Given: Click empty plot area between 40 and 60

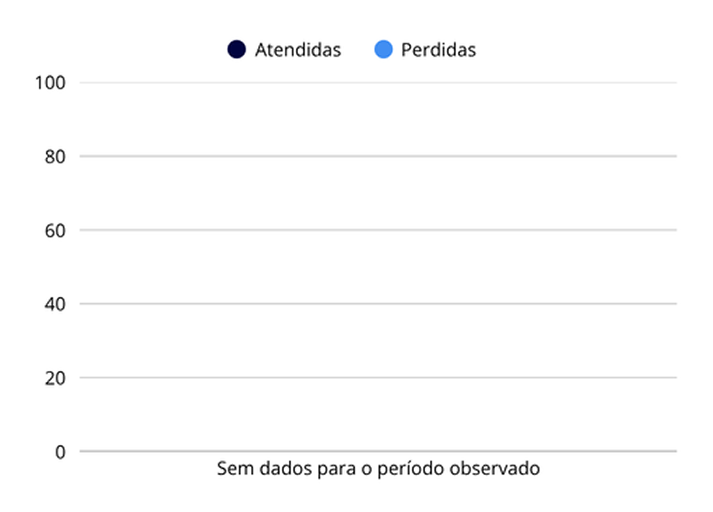Looking at the screenshot, I should tap(378, 267).
